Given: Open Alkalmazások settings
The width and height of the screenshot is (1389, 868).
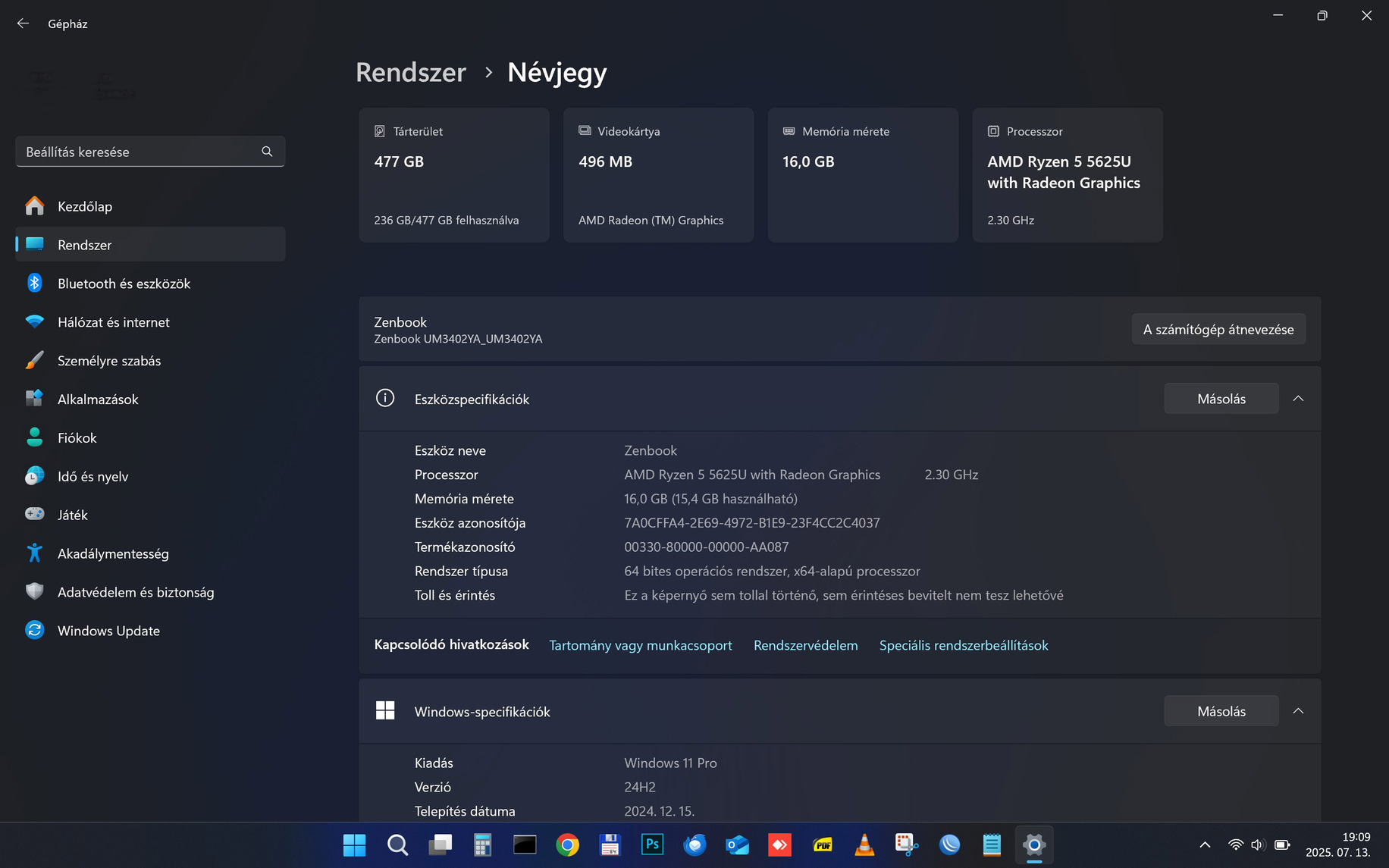Looking at the screenshot, I should [x=150, y=400].
